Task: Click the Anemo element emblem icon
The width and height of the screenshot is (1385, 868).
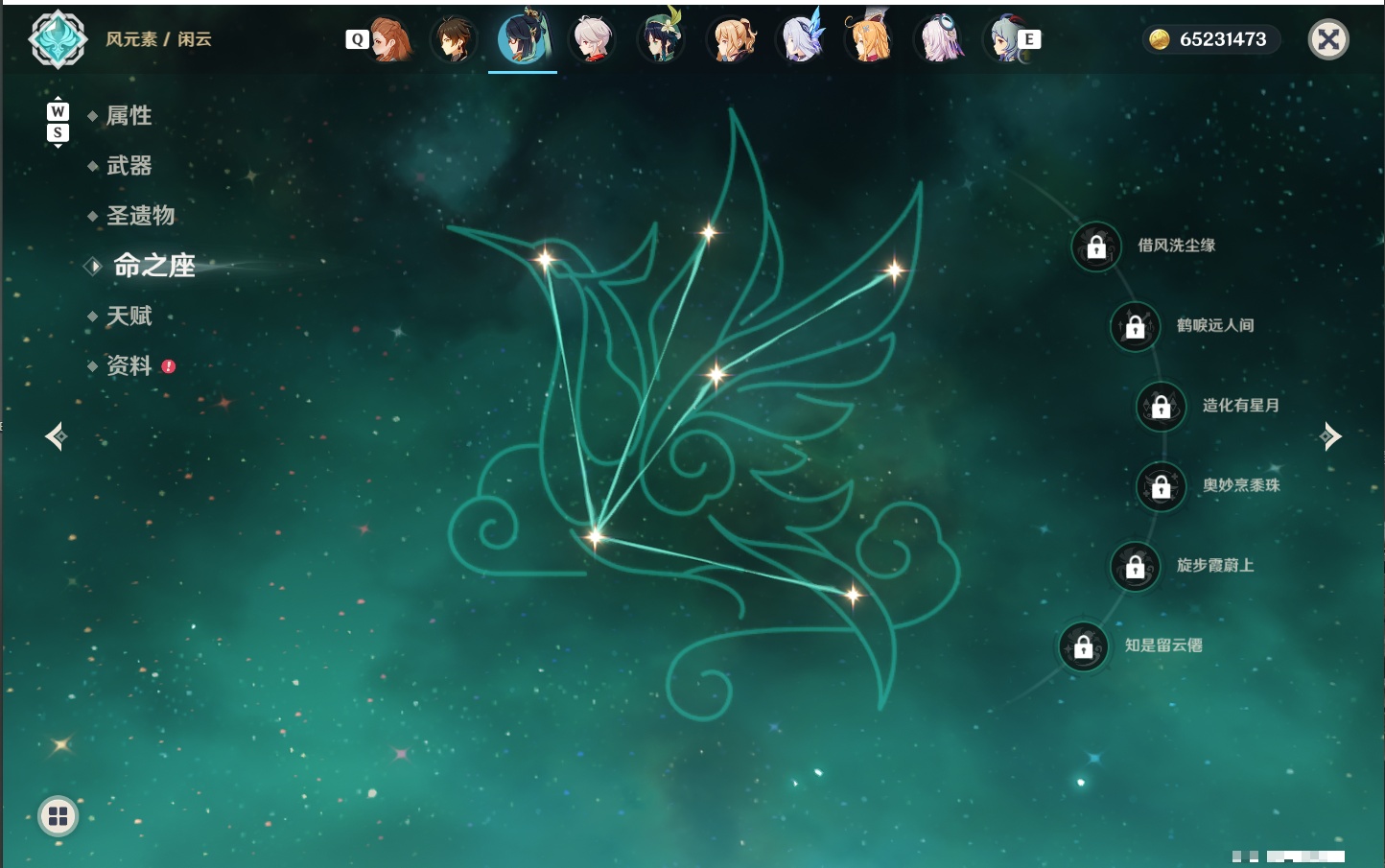Action: pyautogui.click(x=58, y=39)
